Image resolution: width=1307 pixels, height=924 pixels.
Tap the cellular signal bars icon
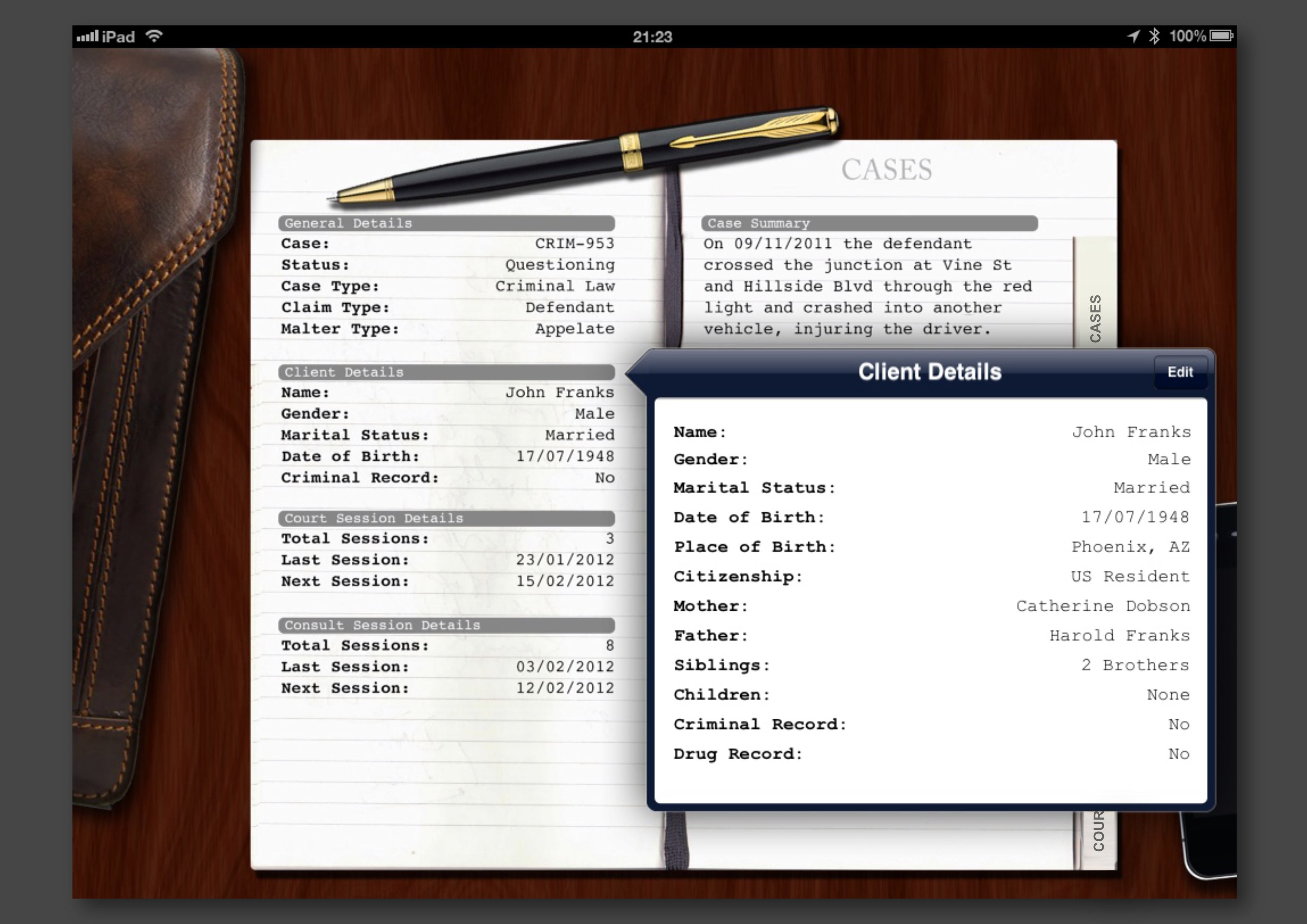point(88,37)
